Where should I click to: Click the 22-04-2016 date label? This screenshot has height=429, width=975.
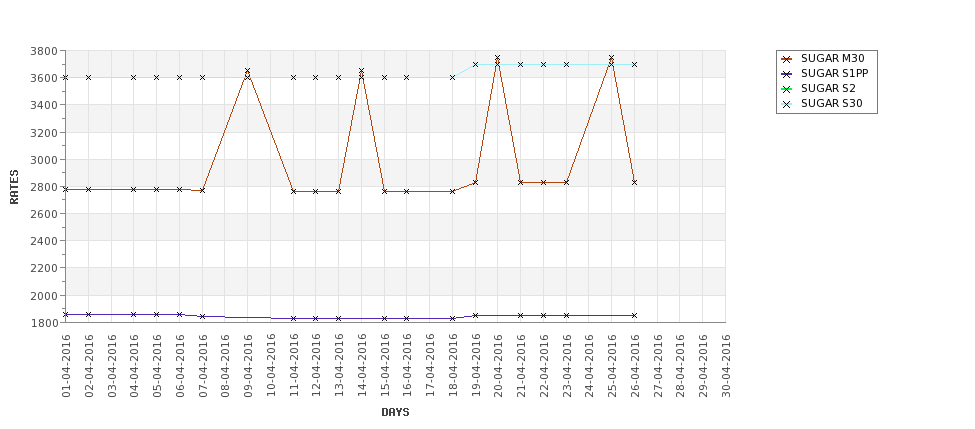(x=543, y=366)
